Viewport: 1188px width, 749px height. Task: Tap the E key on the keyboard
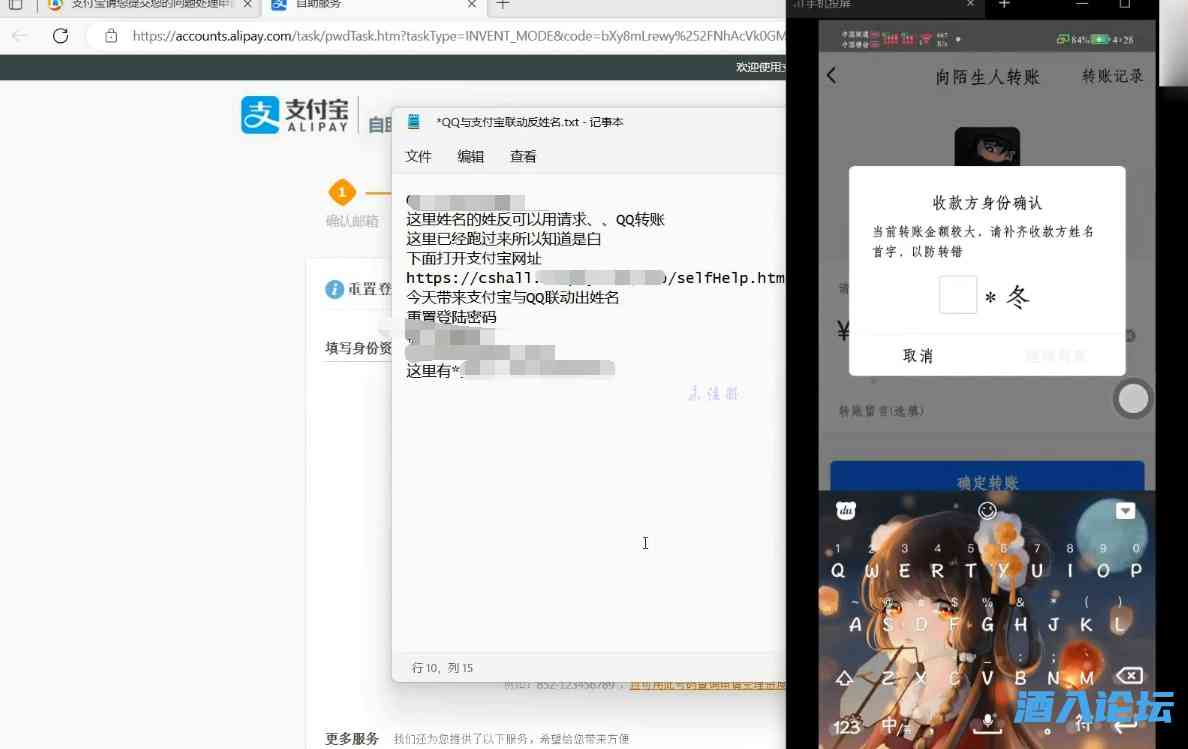[x=904, y=570]
